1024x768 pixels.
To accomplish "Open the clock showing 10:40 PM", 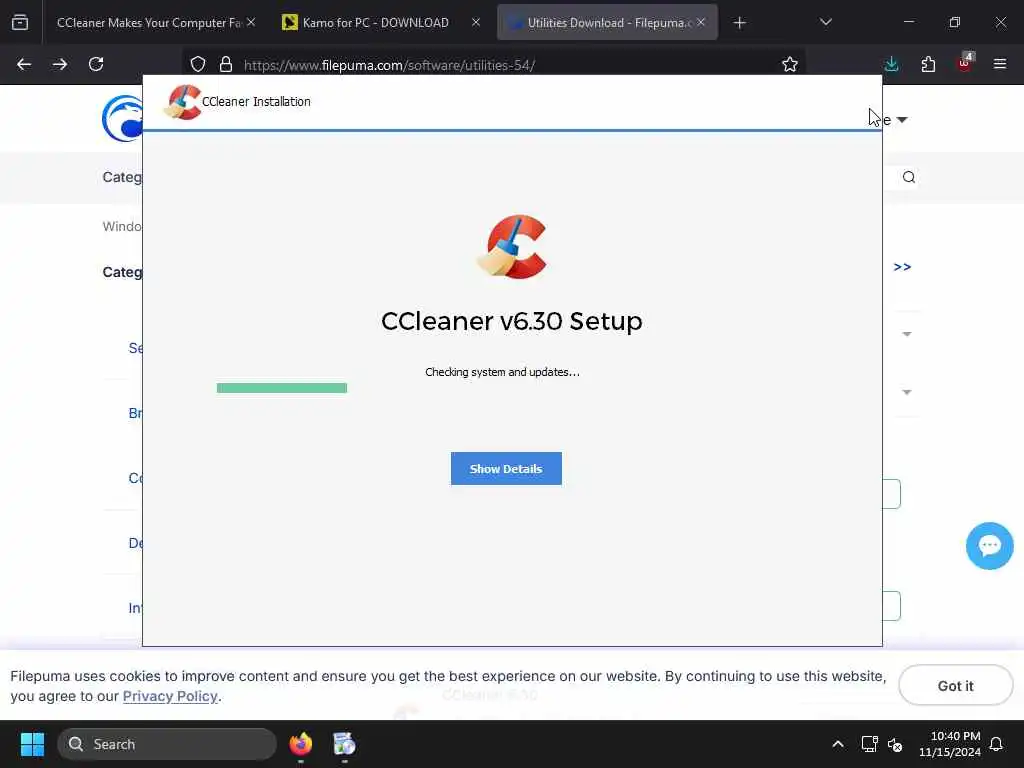I will (950, 744).
